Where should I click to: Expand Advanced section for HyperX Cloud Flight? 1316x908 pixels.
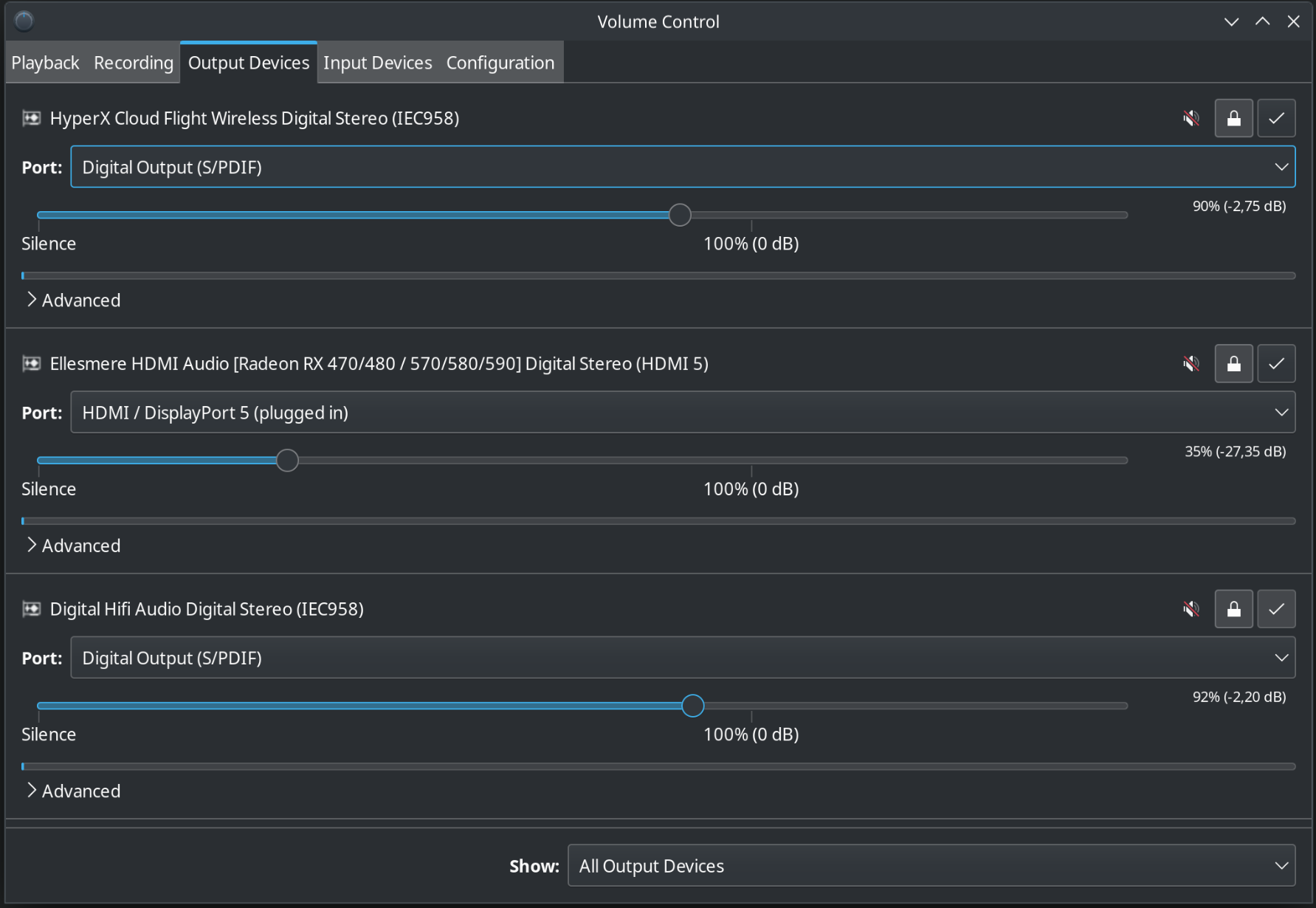coord(73,300)
